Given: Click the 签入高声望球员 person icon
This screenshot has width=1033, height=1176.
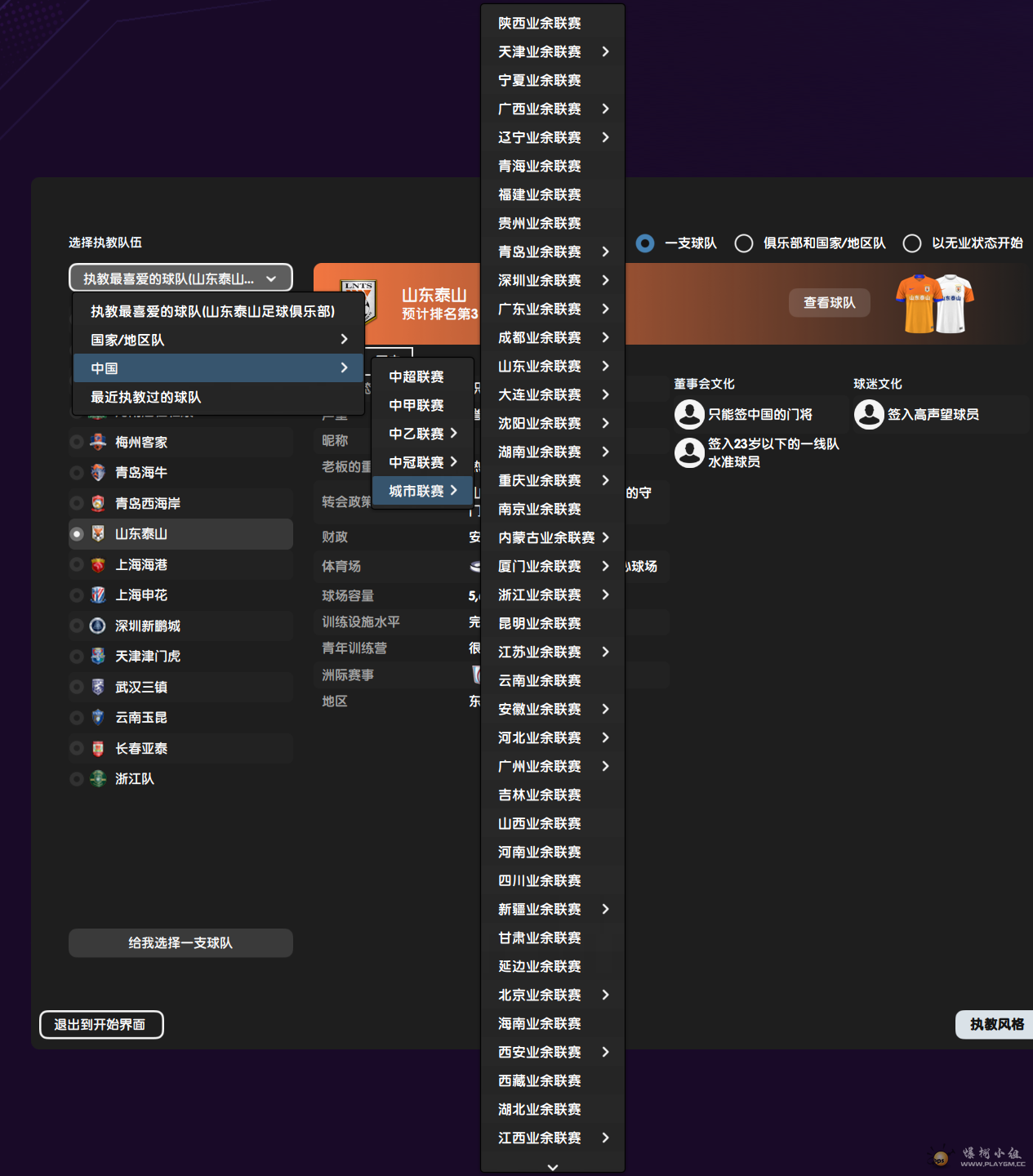Looking at the screenshot, I should coord(869,414).
